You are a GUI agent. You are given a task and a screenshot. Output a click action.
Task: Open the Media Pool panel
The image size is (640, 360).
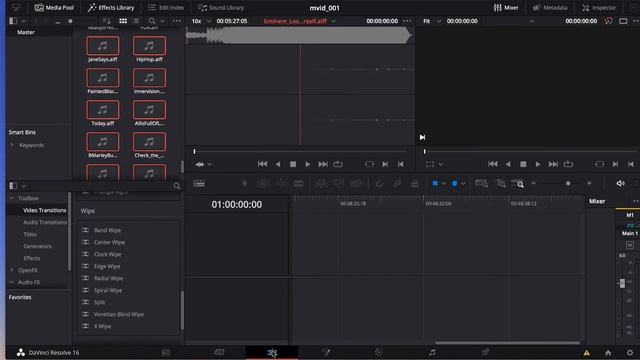coord(54,8)
